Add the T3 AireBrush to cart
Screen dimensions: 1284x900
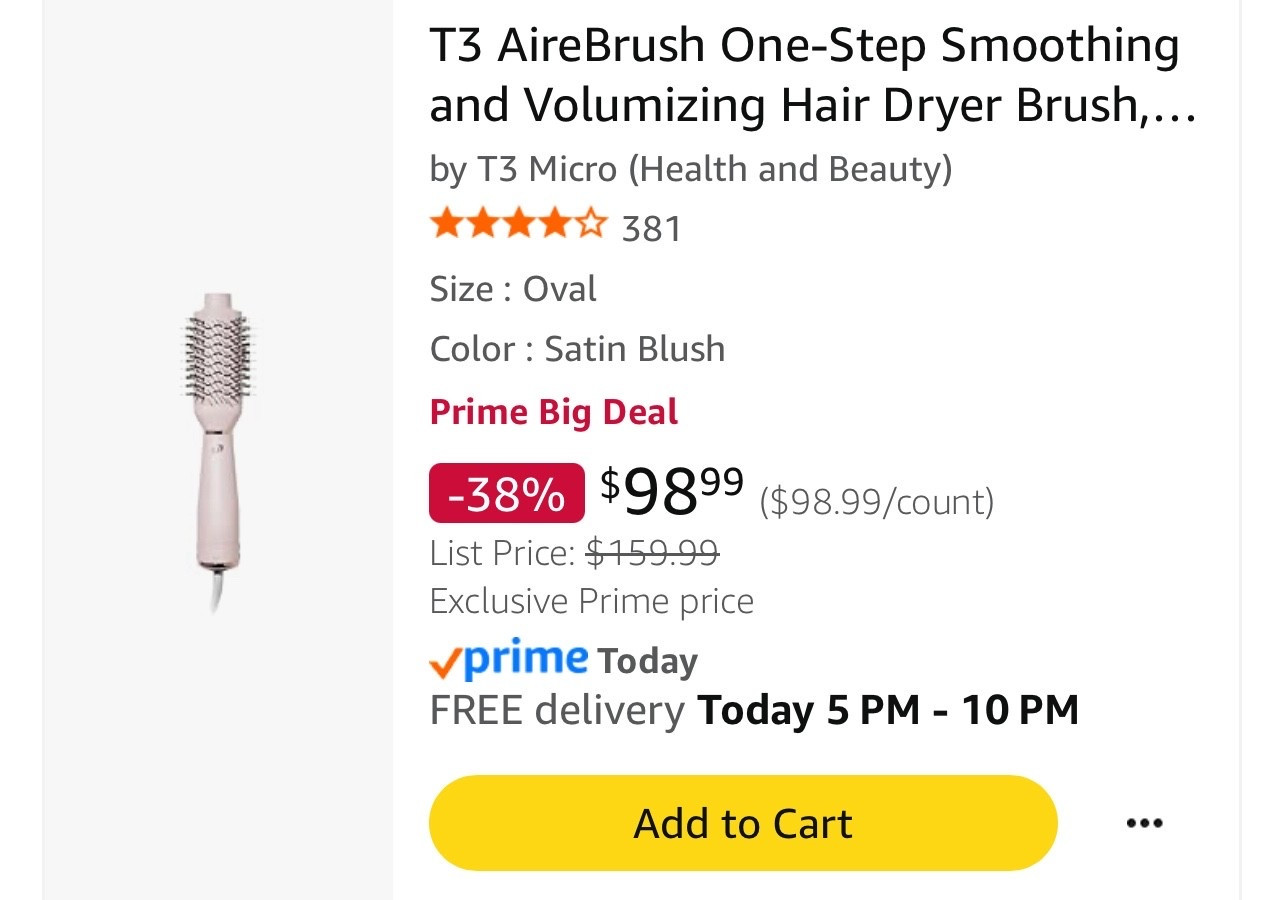tap(742, 822)
